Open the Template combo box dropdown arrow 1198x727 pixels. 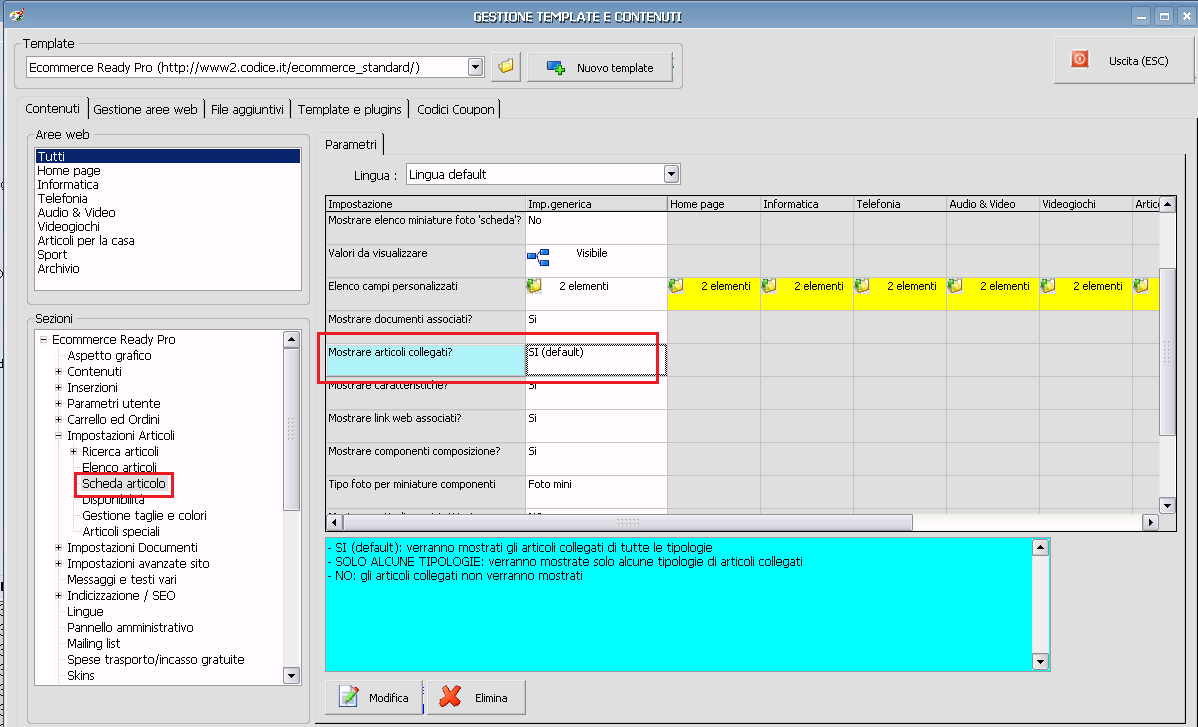(475, 67)
